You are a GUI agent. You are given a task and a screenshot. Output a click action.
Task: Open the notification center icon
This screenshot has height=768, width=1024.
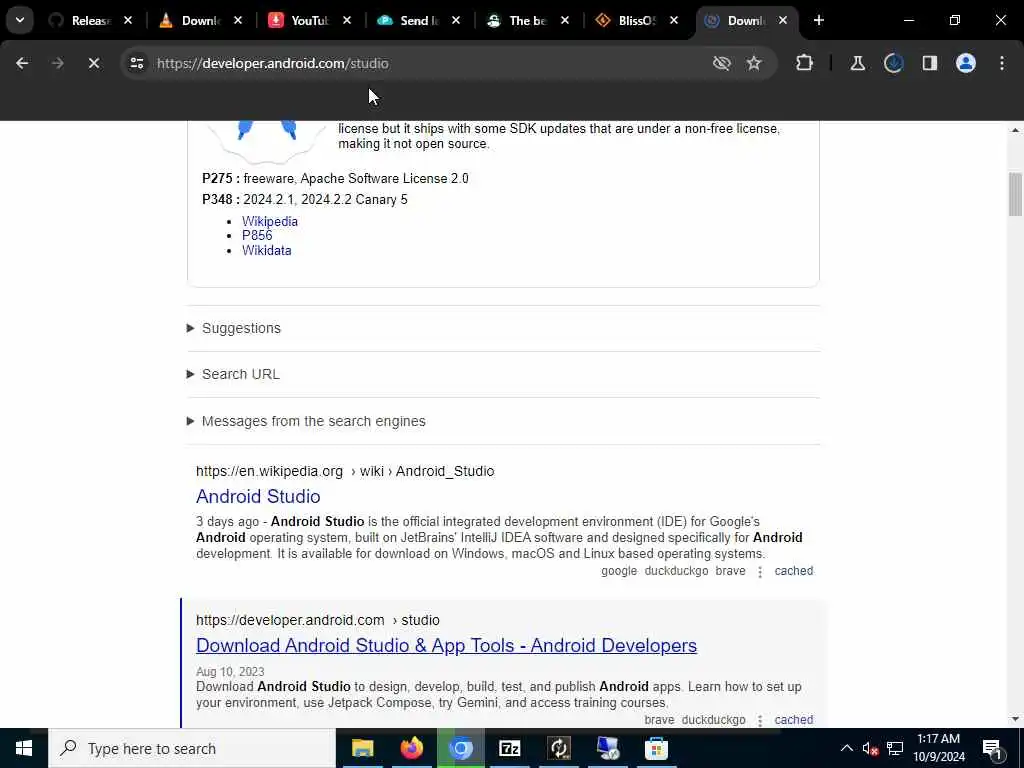[x=992, y=748]
